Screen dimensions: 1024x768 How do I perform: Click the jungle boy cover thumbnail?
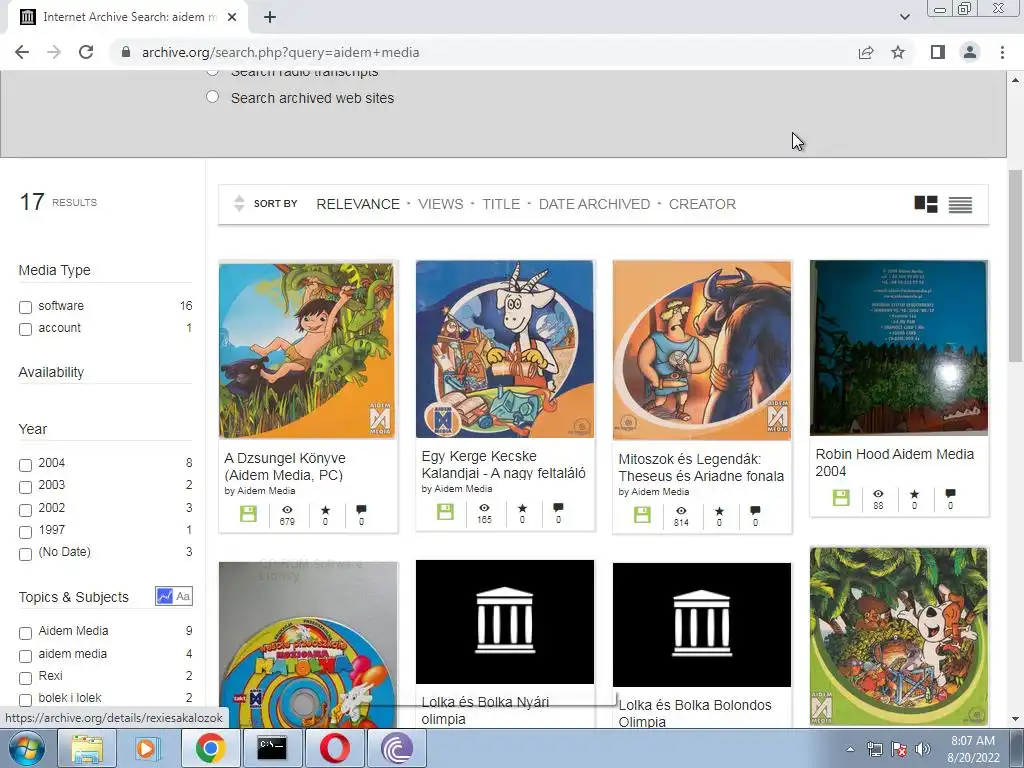pyautogui.click(x=307, y=351)
